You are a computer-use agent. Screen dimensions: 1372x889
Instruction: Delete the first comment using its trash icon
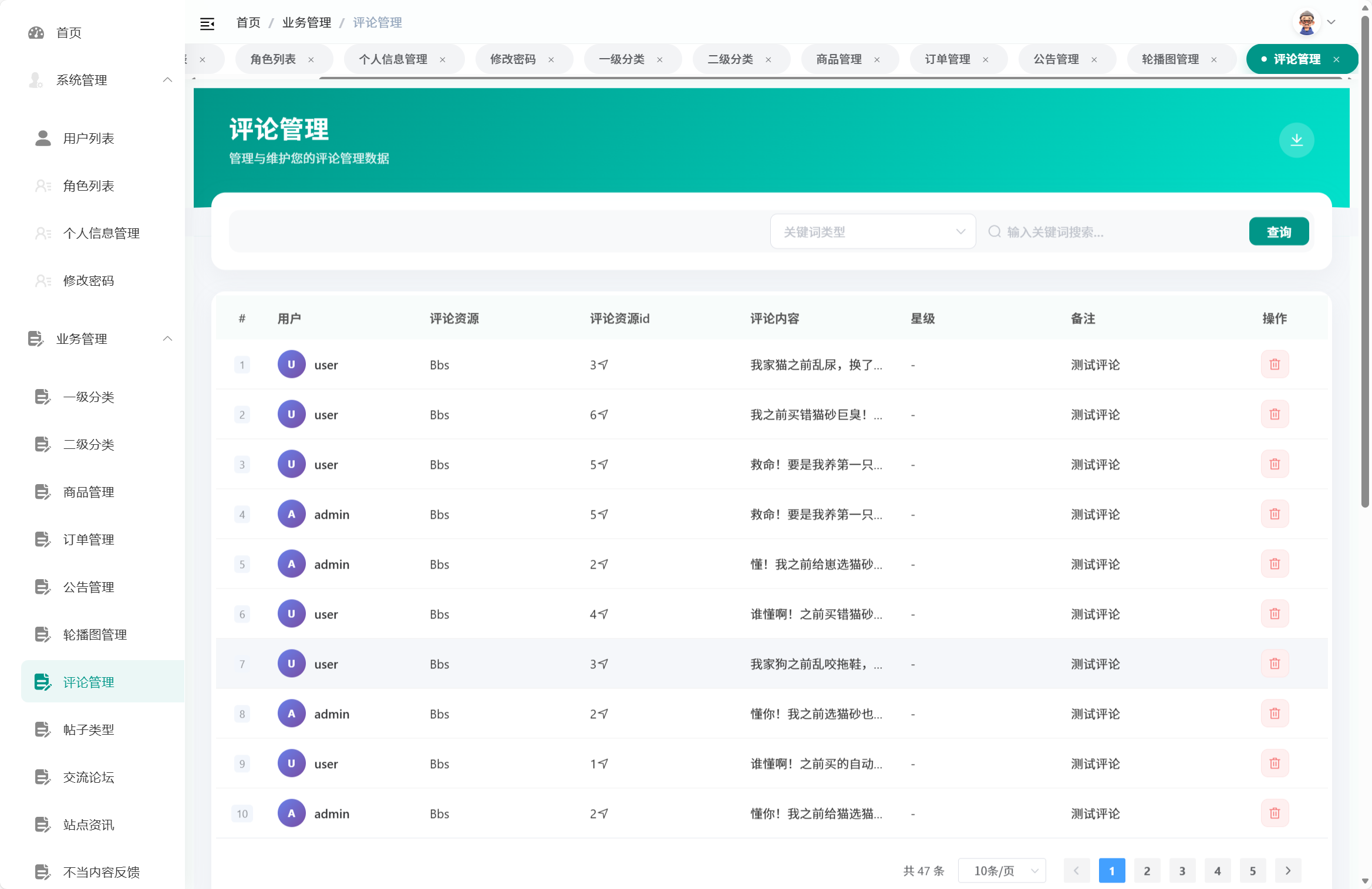click(x=1275, y=364)
